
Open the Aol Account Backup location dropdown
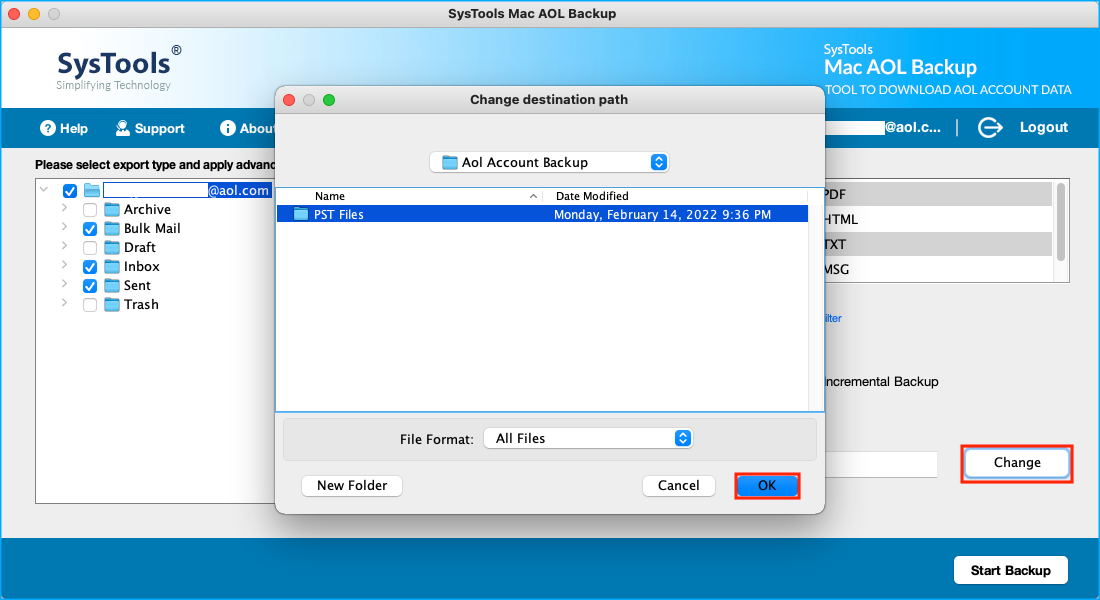pos(549,162)
